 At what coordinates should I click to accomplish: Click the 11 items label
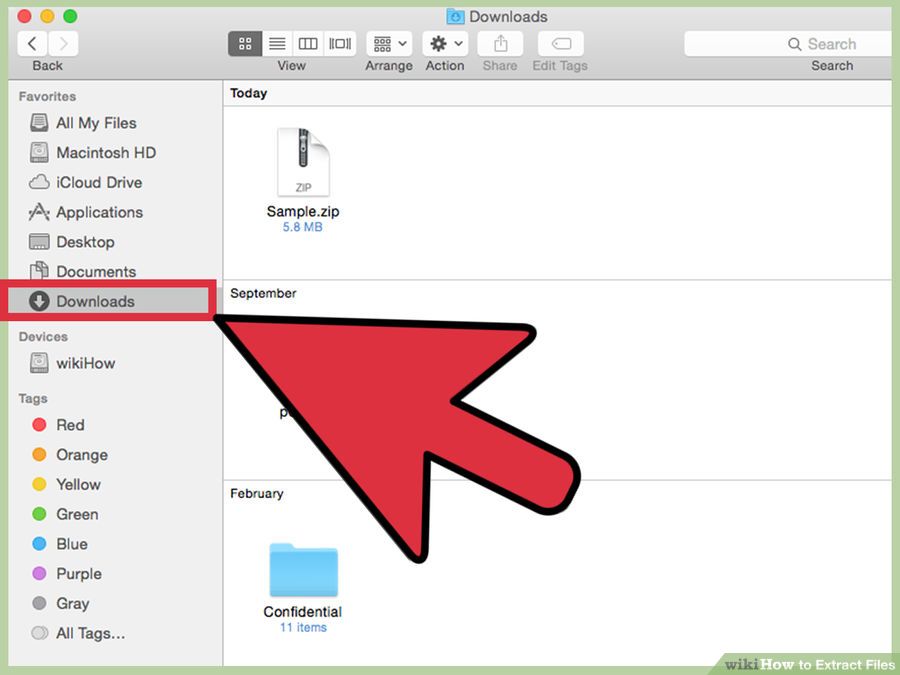[303, 627]
